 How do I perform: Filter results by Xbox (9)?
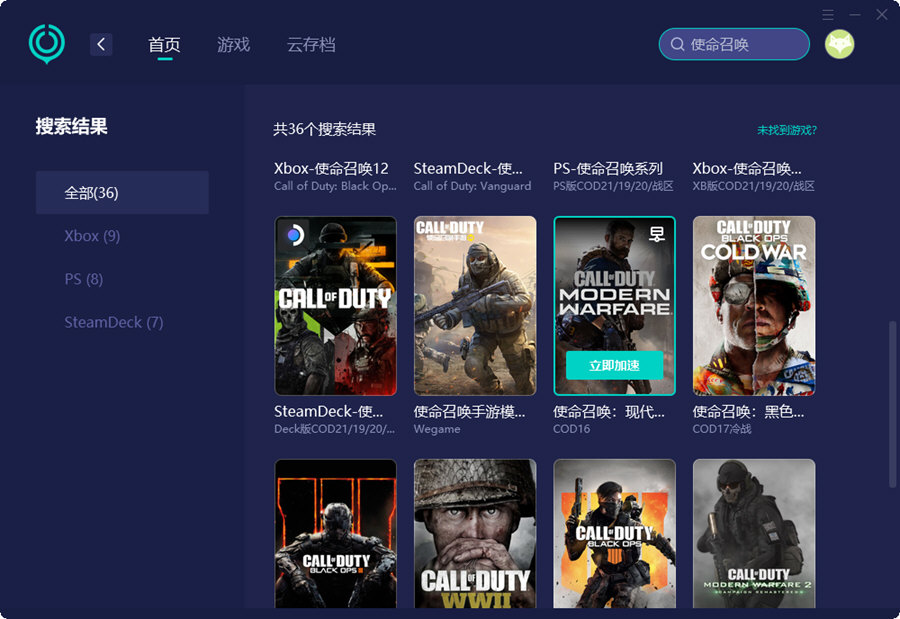tap(92, 236)
